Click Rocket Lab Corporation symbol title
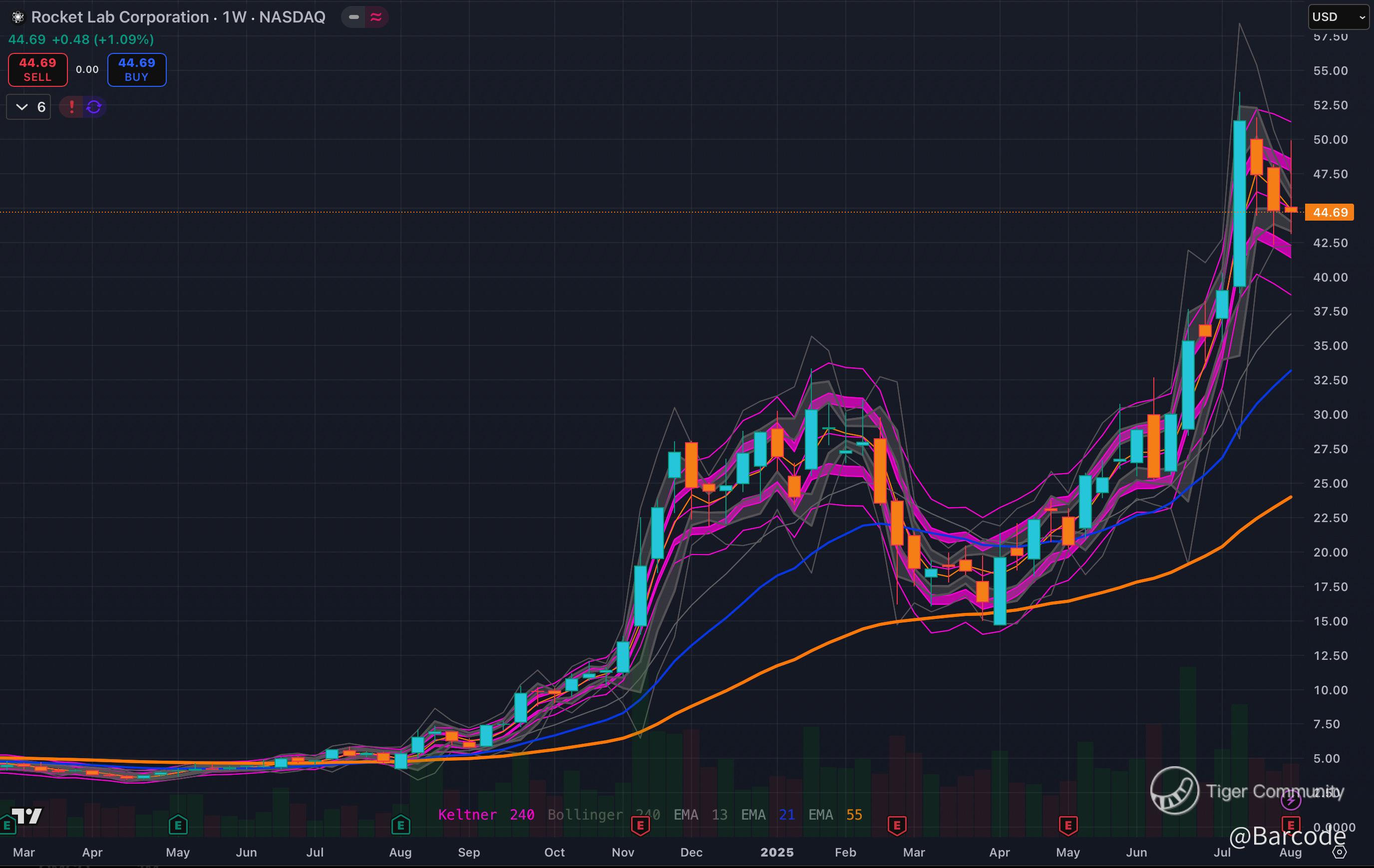1374x868 pixels. [x=120, y=17]
